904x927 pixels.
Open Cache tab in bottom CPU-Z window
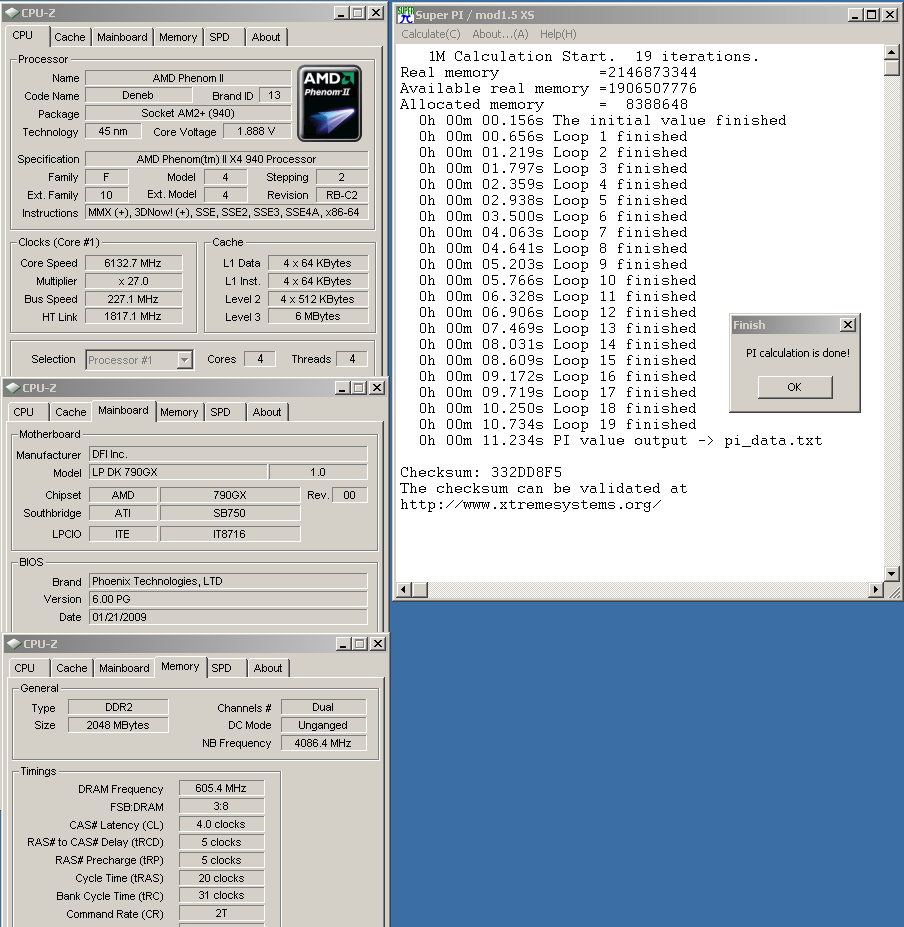pyautogui.click(x=72, y=668)
